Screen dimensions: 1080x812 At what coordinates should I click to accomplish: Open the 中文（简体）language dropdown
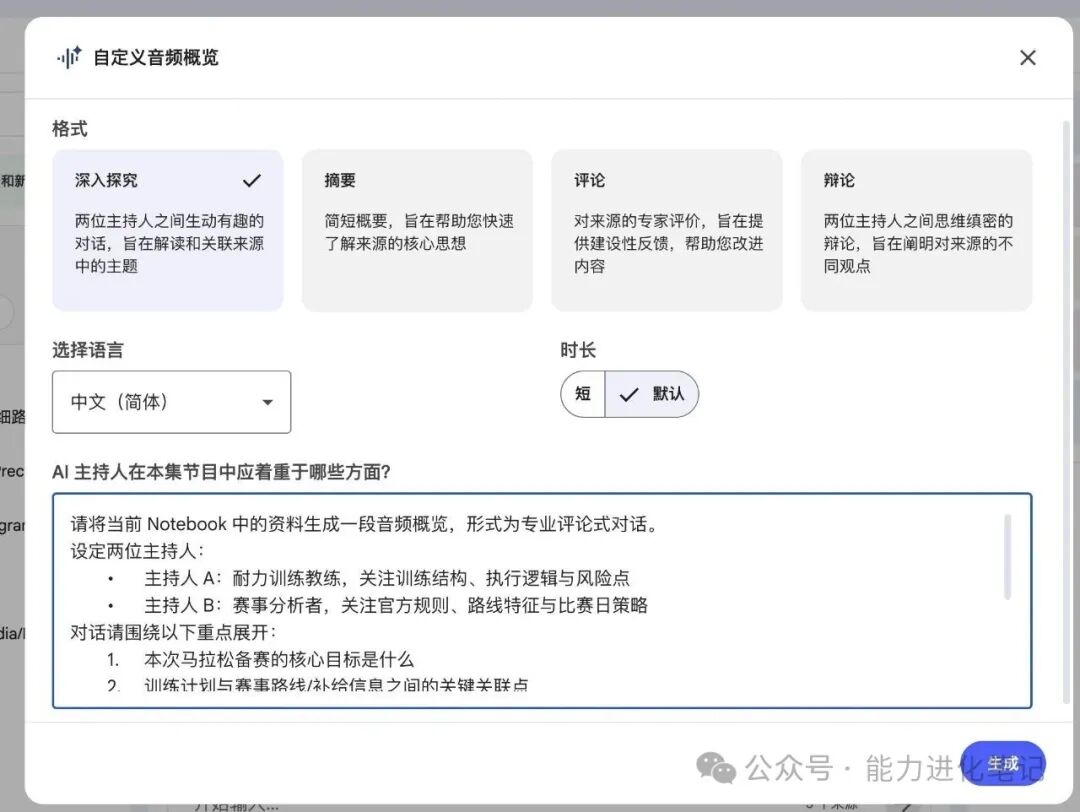(171, 402)
